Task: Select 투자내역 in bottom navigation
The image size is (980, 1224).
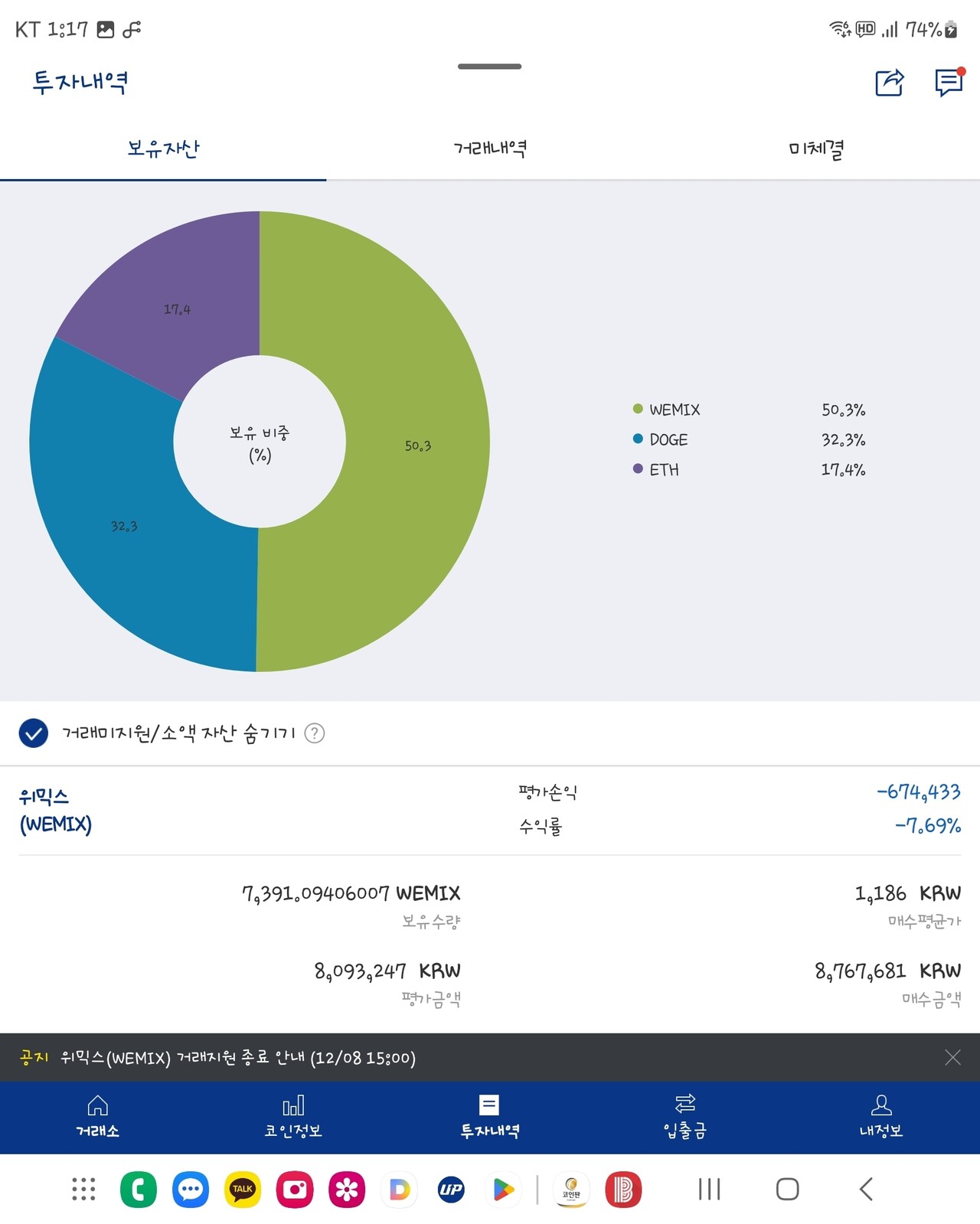Action: [489, 1116]
